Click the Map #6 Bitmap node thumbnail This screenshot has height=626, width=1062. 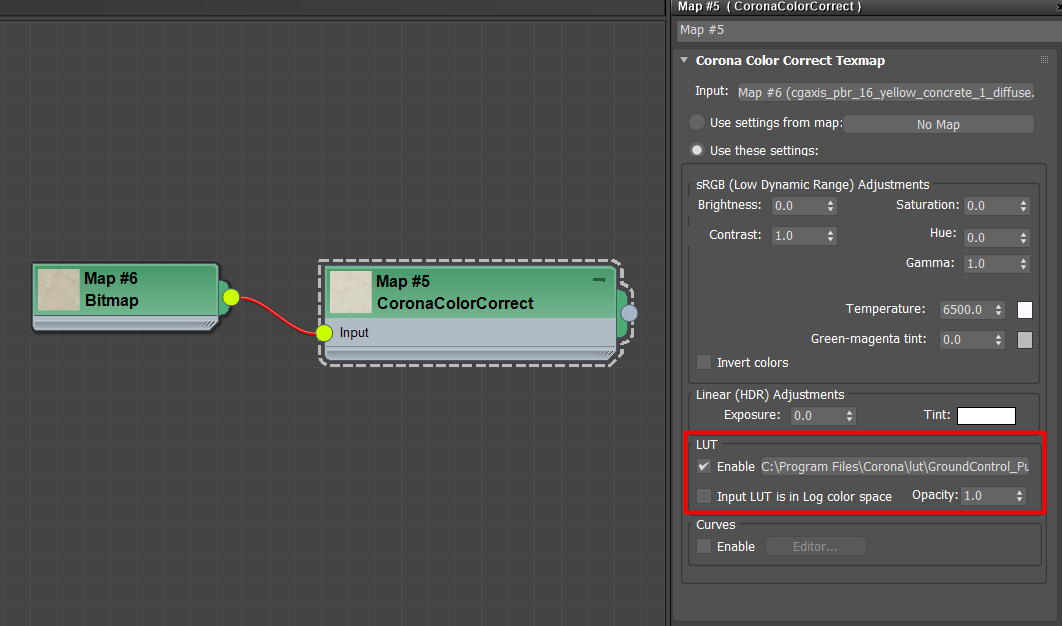click(x=58, y=290)
